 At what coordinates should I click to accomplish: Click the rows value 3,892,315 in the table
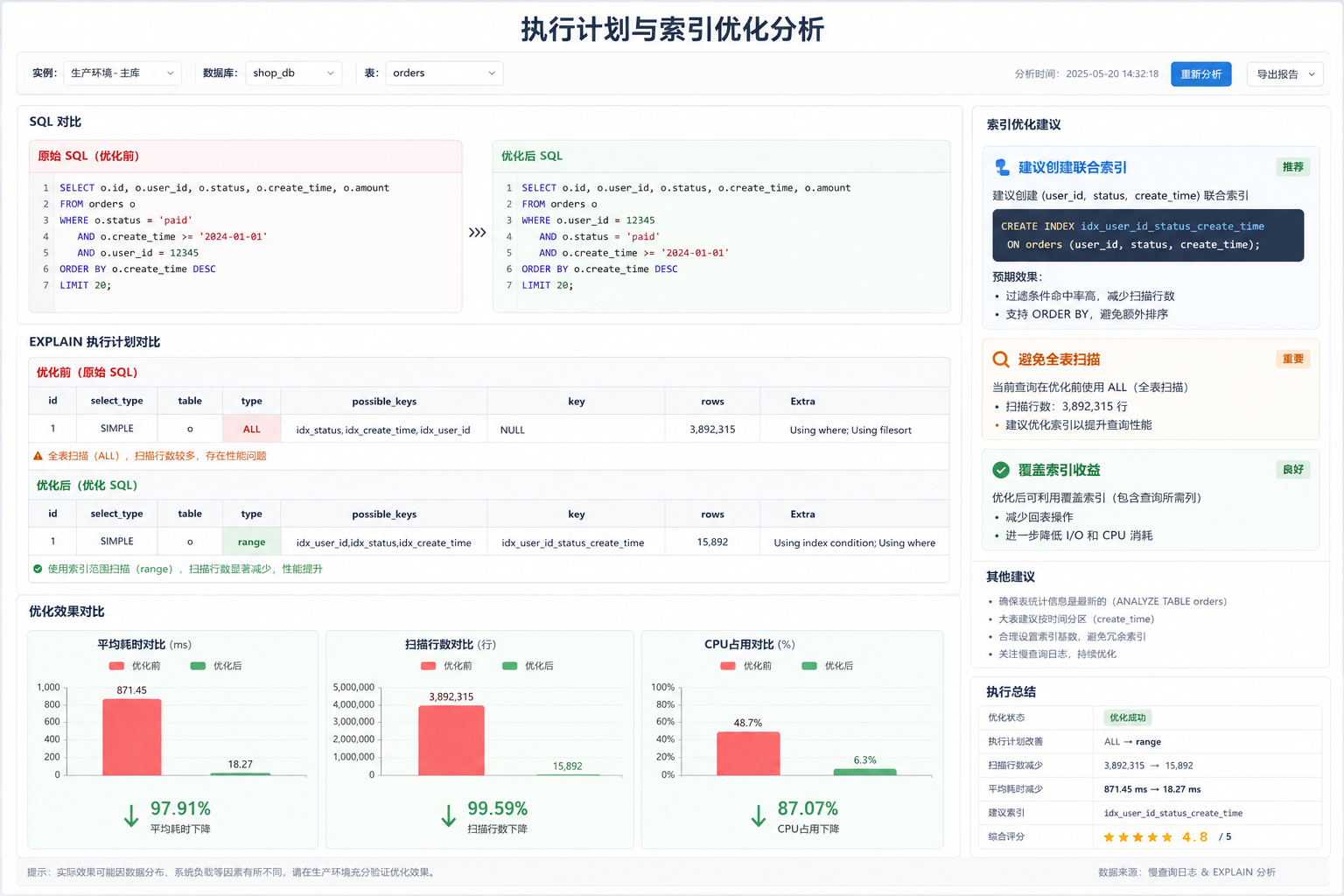(x=712, y=429)
